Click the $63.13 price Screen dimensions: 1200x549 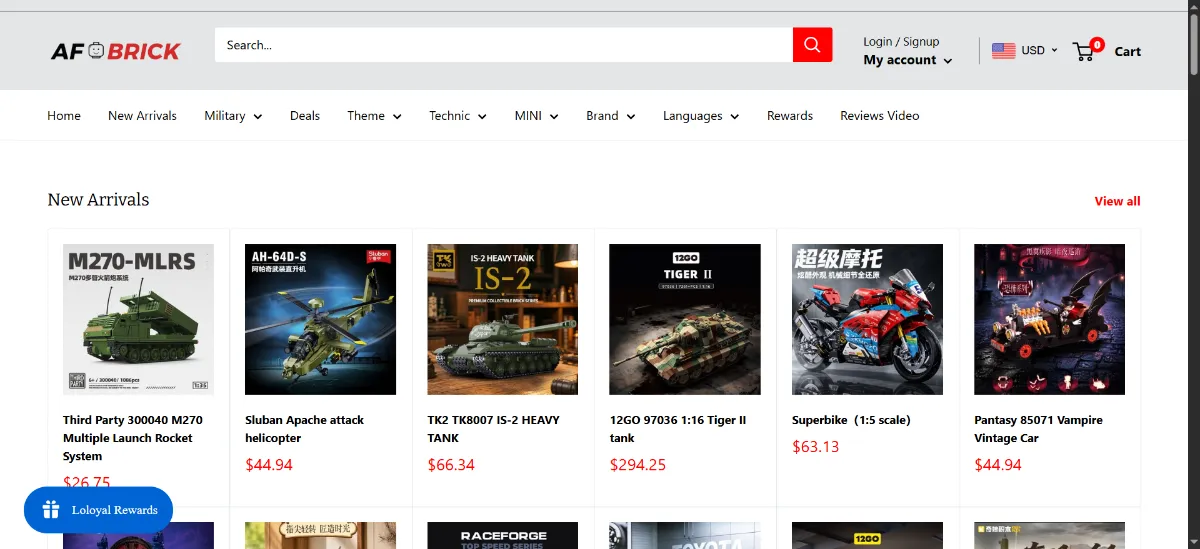click(x=815, y=447)
